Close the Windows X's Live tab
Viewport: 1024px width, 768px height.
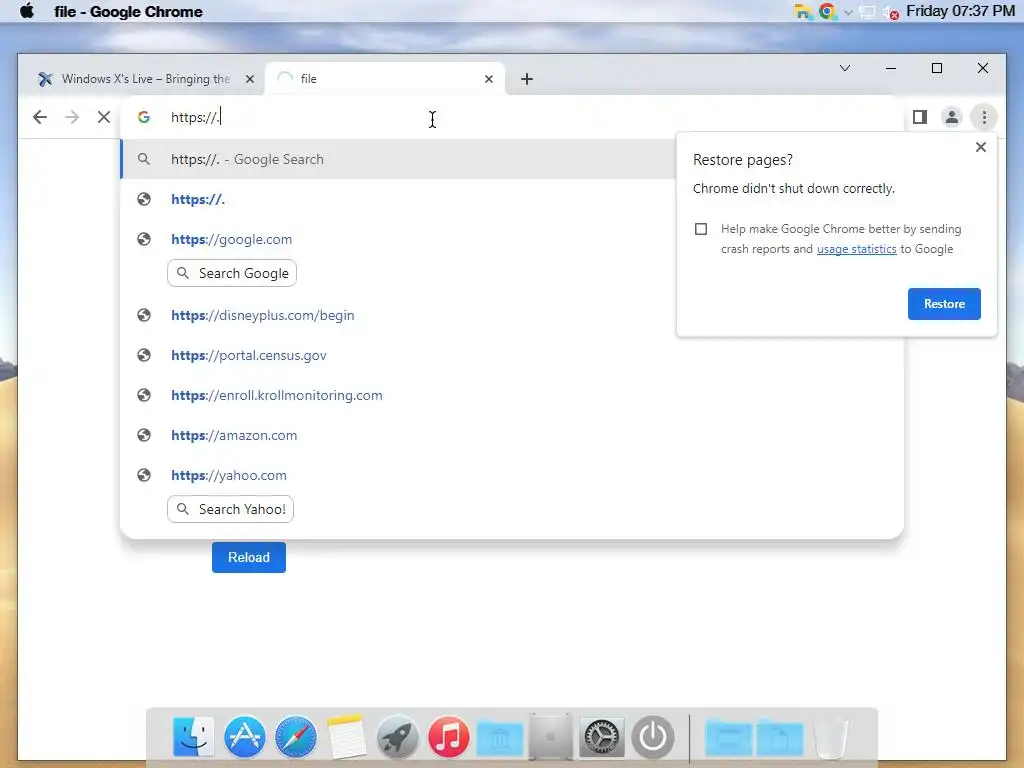coord(249,79)
